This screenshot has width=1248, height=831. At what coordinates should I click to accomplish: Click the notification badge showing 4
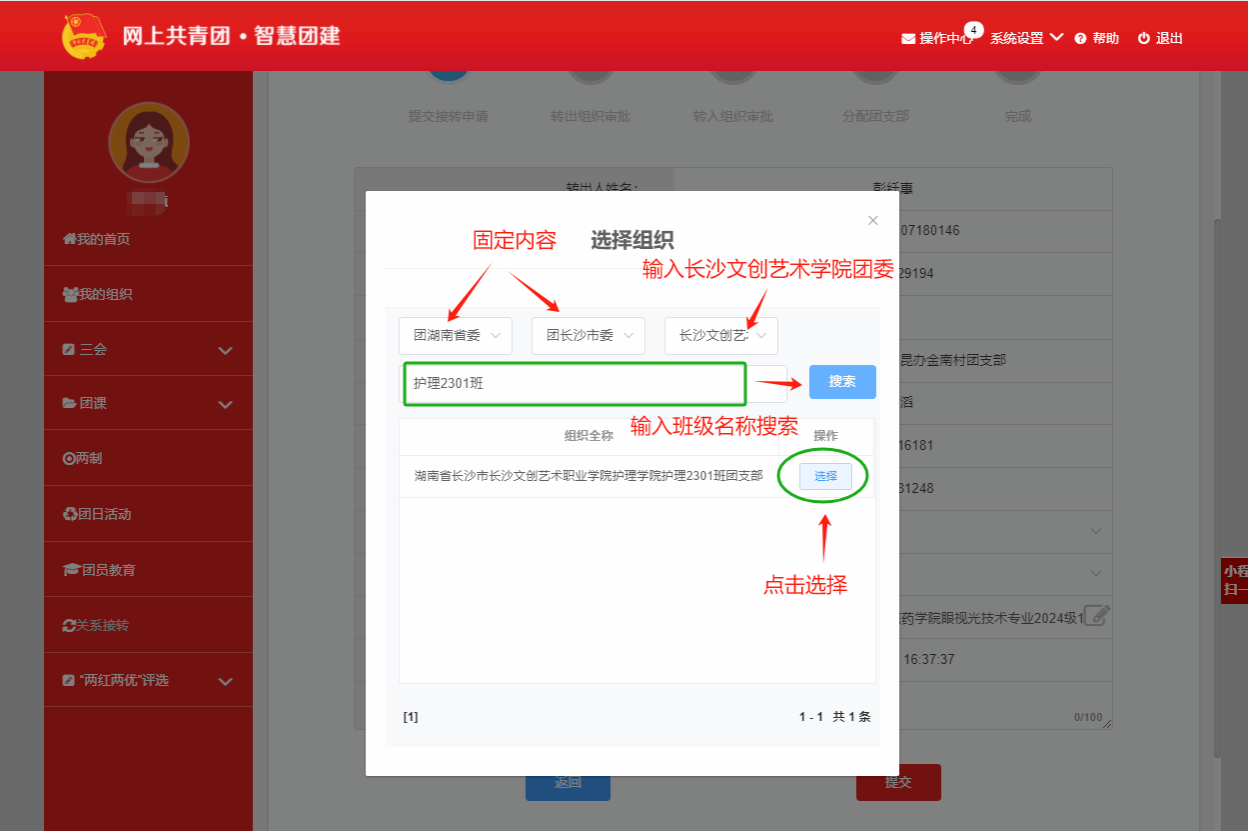(973, 30)
